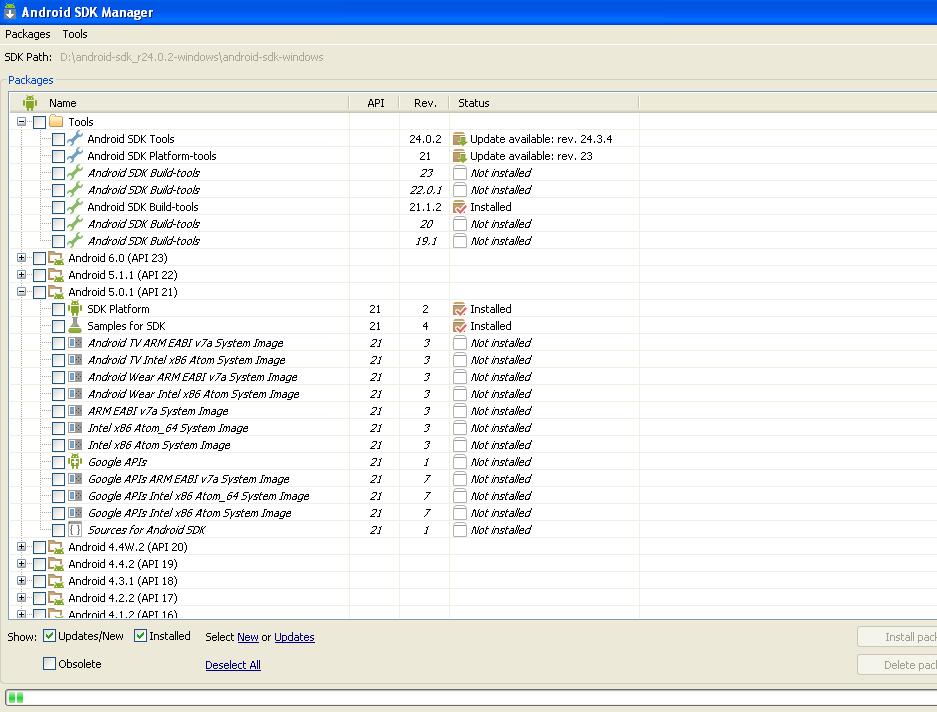The width and height of the screenshot is (937, 712).
Task: Click the Deselect All link
Action: [x=233, y=665]
